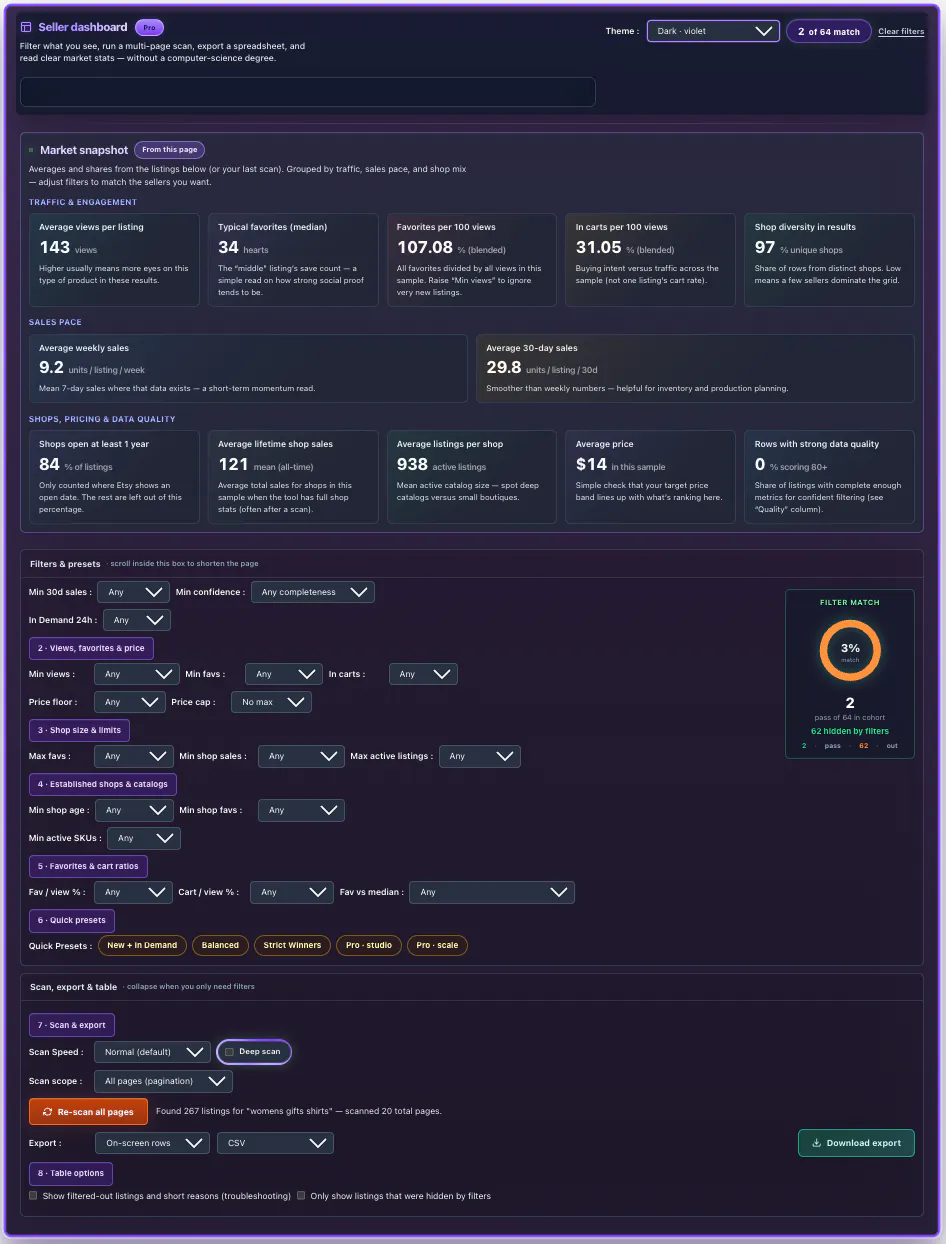946x1244 pixels.
Task: Open the Min active SKUs dropdown
Action: tap(144, 838)
